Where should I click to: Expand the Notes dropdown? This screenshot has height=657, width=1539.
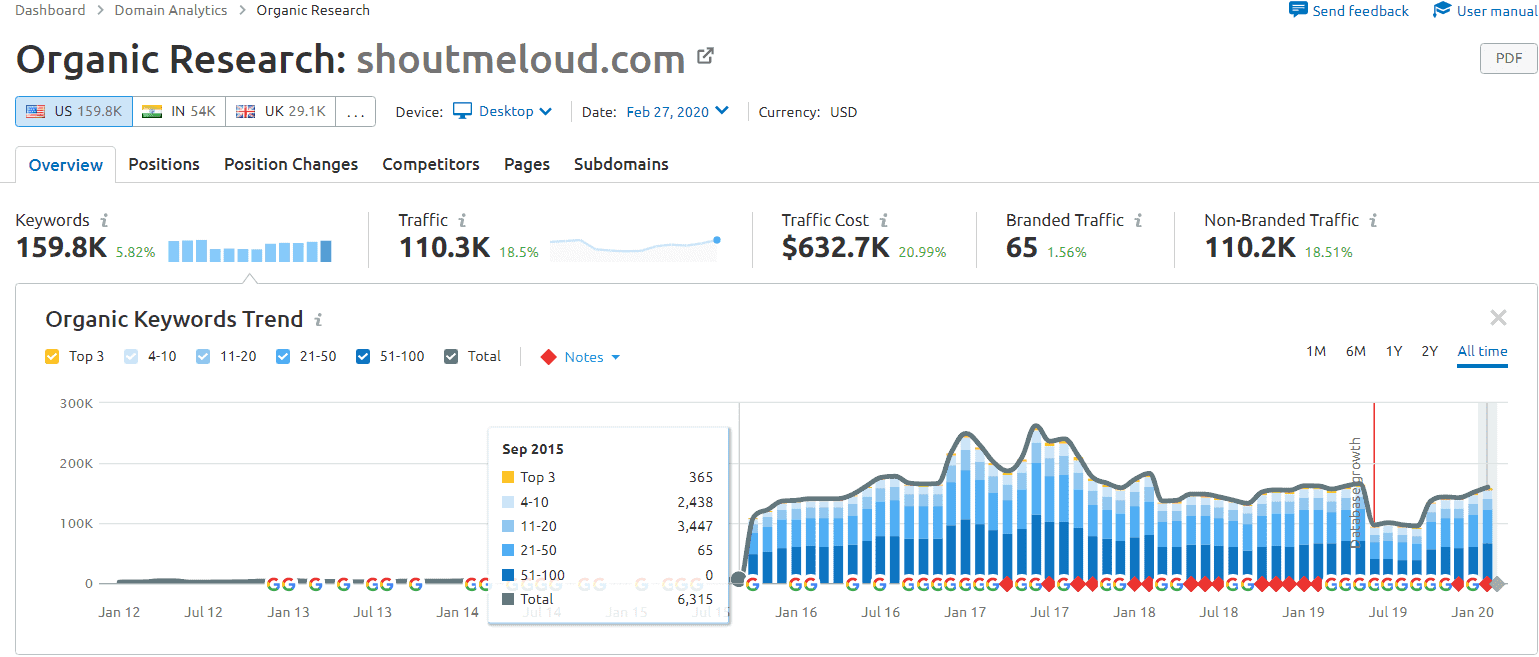pyautogui.click(x=592, y=357)
